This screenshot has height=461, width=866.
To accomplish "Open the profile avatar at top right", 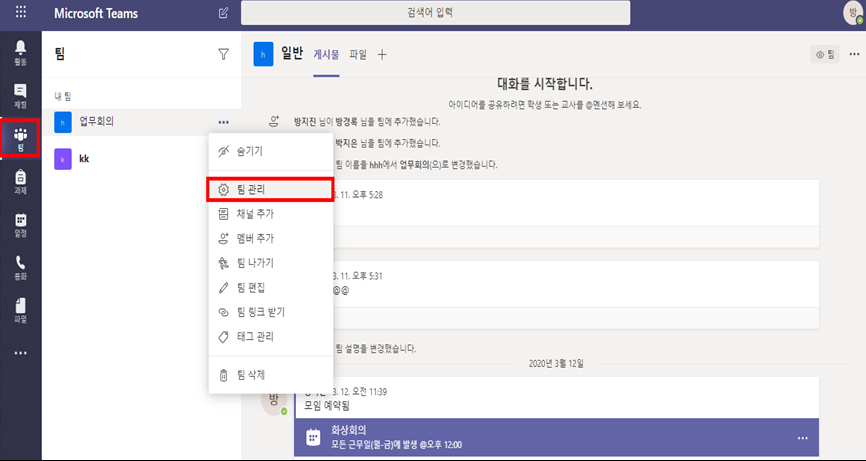I will click(x=854, y=13).
